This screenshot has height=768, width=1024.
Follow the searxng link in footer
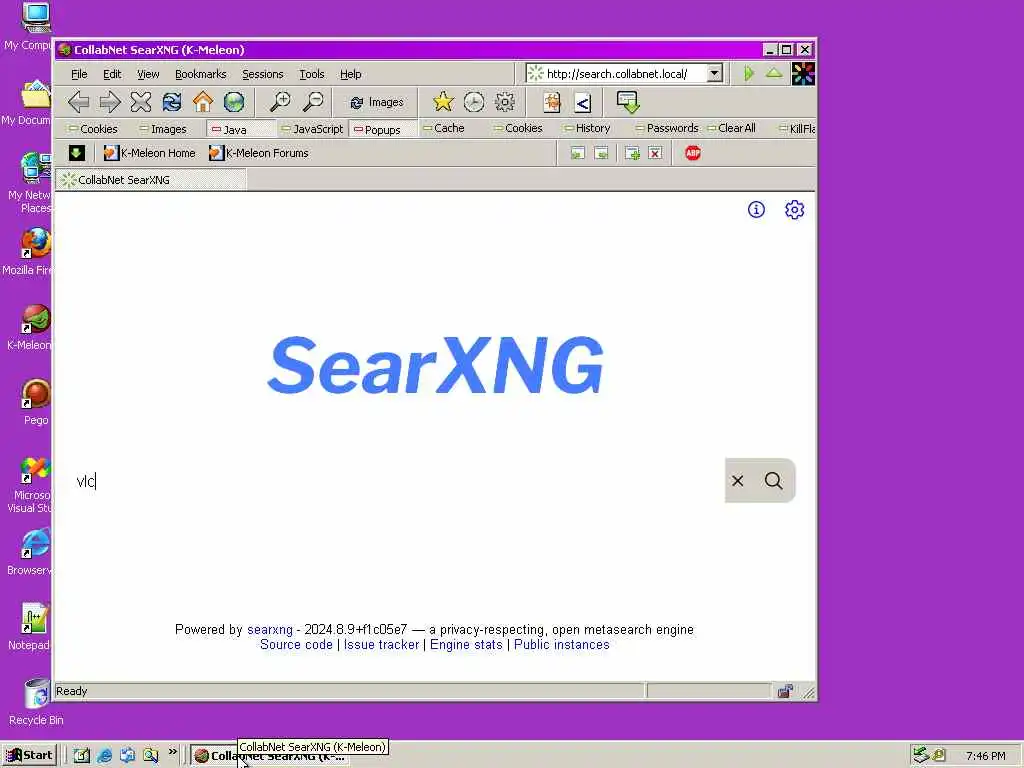coord(270,630)
